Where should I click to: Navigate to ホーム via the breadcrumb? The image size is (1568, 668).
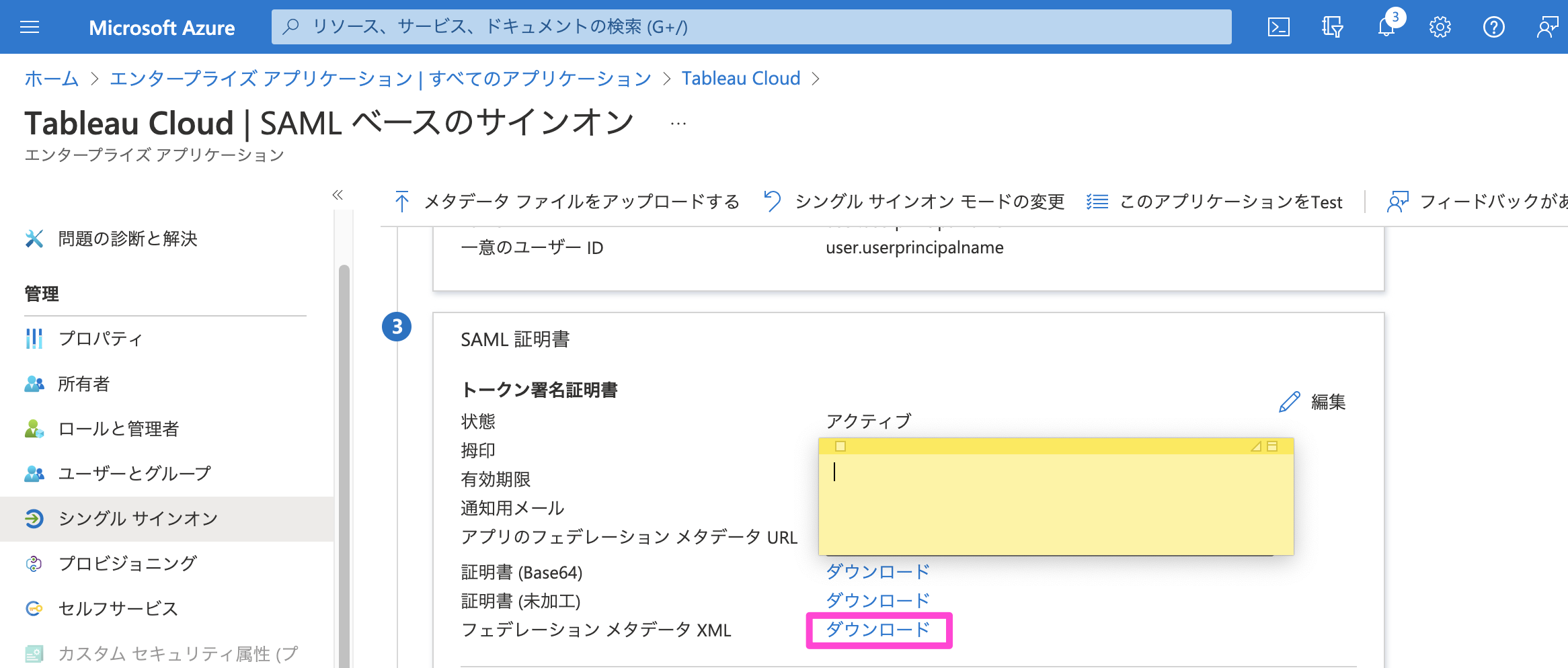point(50,78)
